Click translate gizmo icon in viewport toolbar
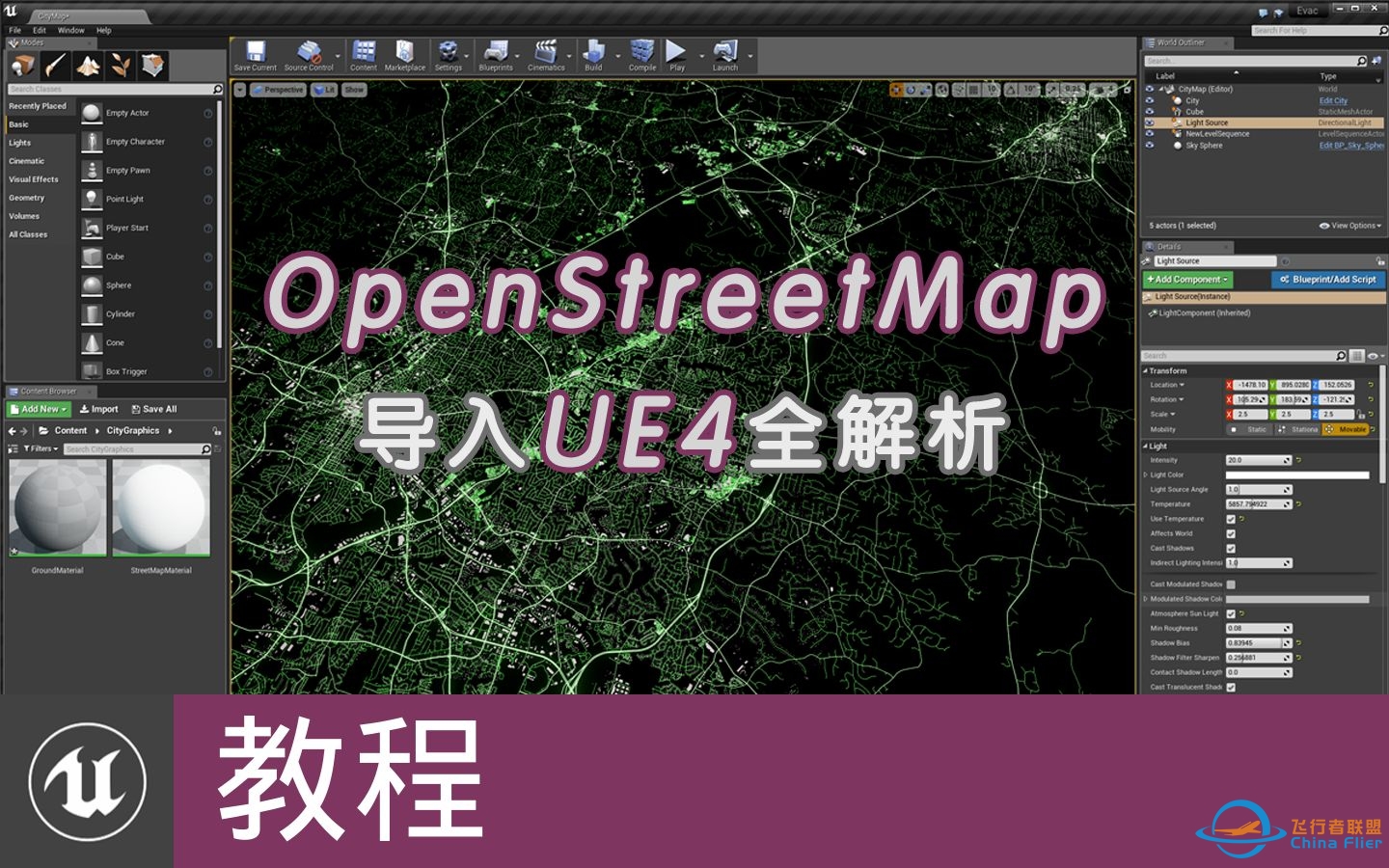Image resolution: width=1389 pixels, height=868 pixels. 896,90
